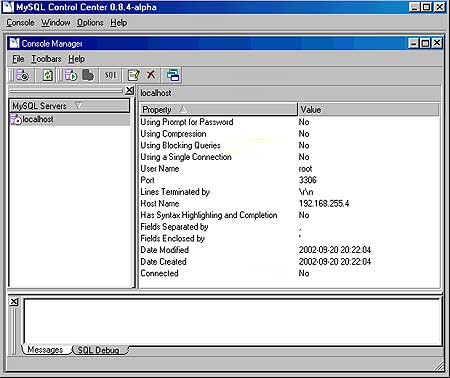Select the Fields Enclosed by property
Image resolution: width=450 pixels, height=378 pixels.
pos(173,239)
